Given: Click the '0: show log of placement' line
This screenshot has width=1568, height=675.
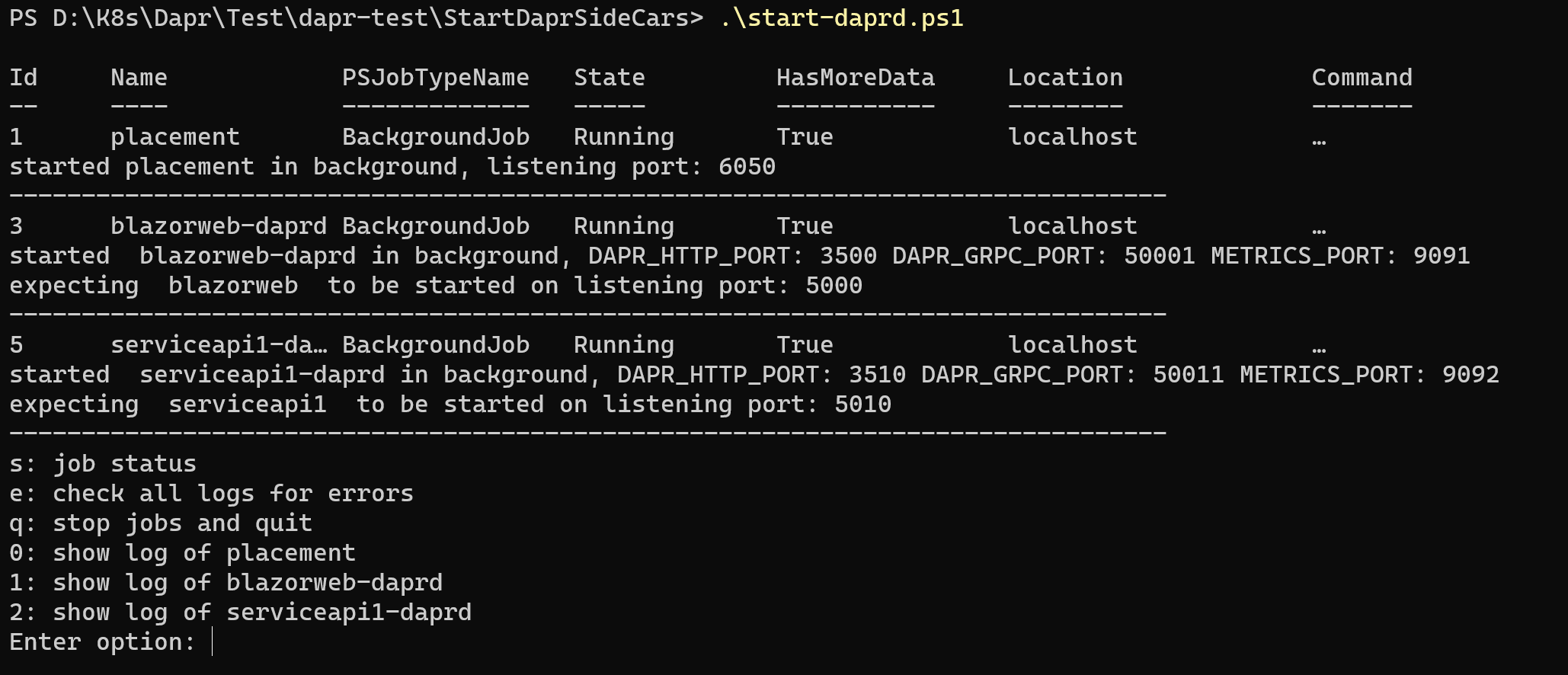Looking at the screenshot, I should point(182,553).
